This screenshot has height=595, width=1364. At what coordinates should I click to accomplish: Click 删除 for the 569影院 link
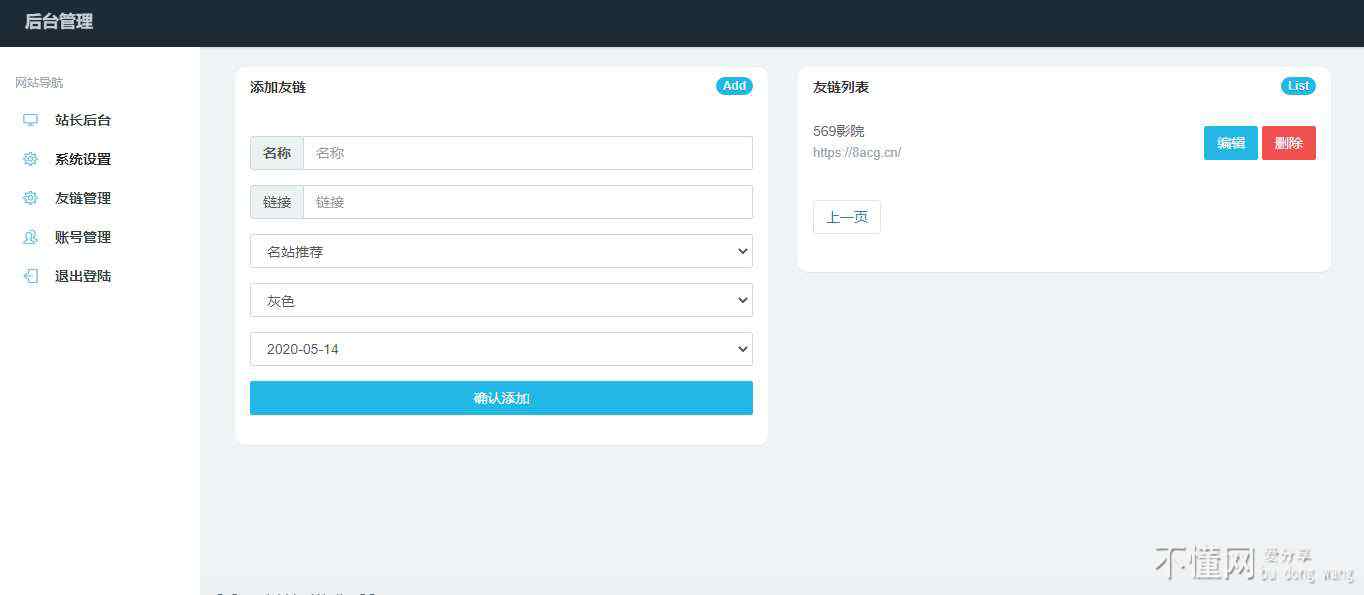pos(1288,143)
